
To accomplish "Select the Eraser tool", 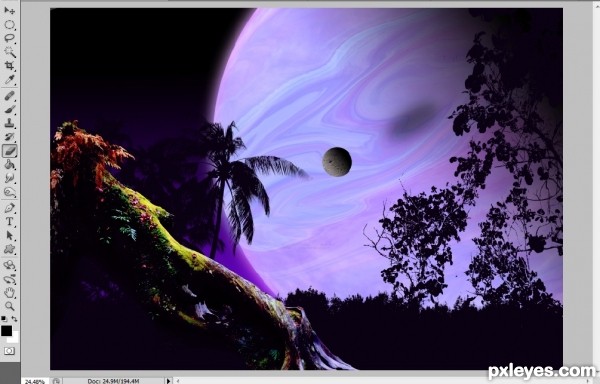I will coord(10,151).
